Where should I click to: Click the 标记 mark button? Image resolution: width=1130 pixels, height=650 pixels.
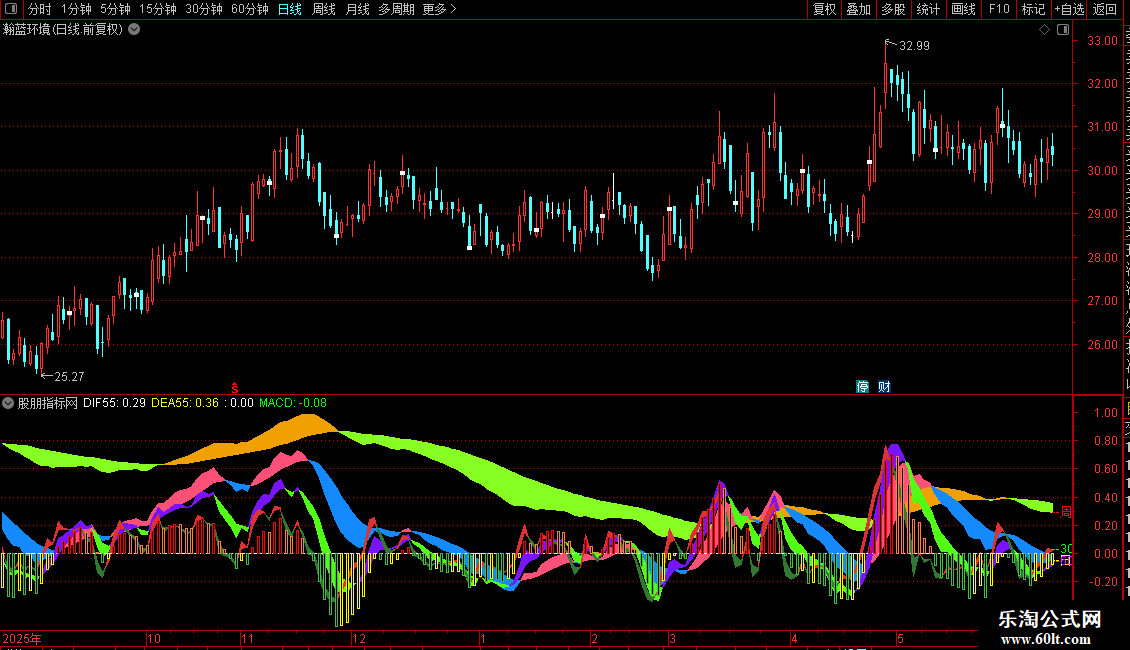pyautogui.click(x=1033, y=9)
